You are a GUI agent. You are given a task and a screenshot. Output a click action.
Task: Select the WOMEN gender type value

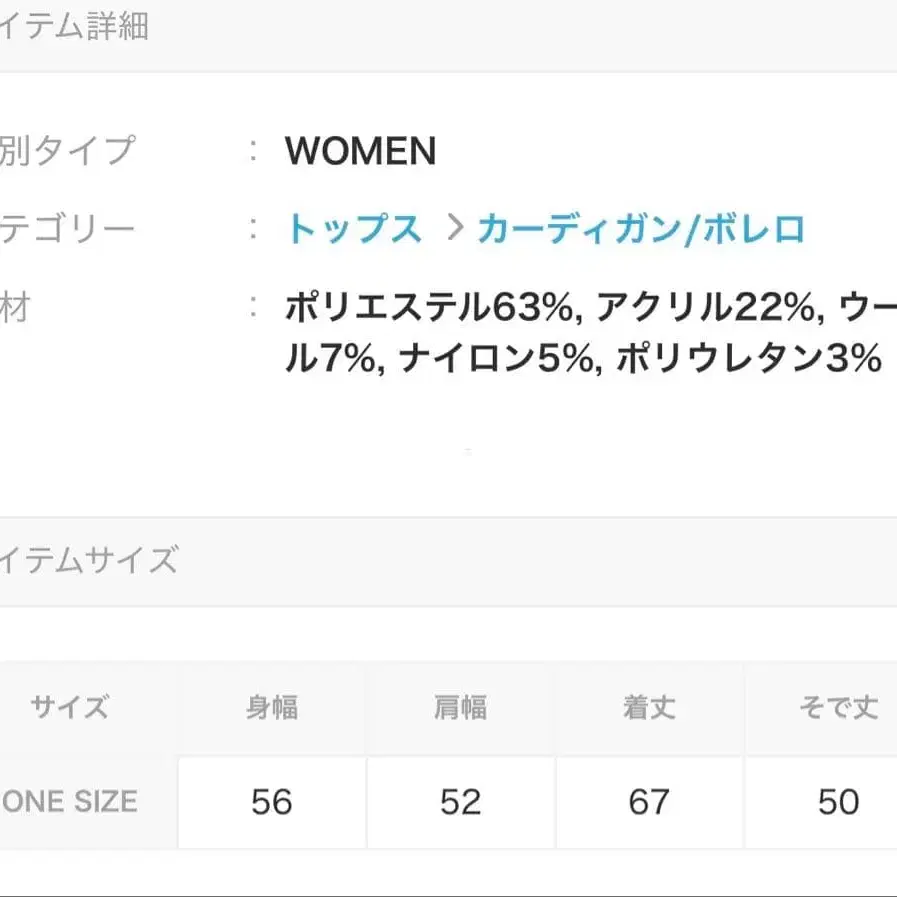click(361, 152)
